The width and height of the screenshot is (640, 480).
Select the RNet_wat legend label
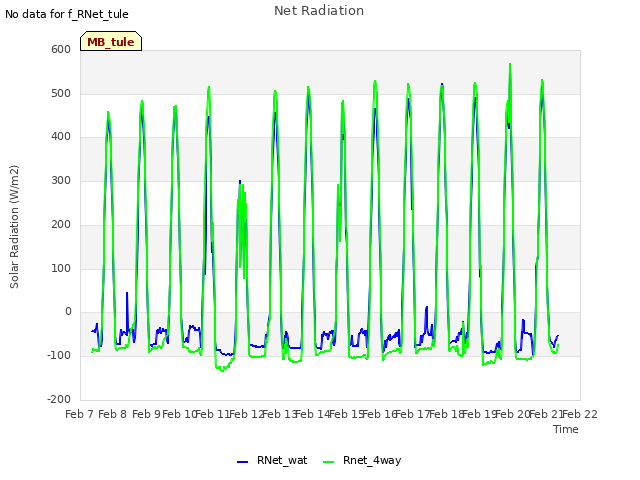tap(282, 460)
